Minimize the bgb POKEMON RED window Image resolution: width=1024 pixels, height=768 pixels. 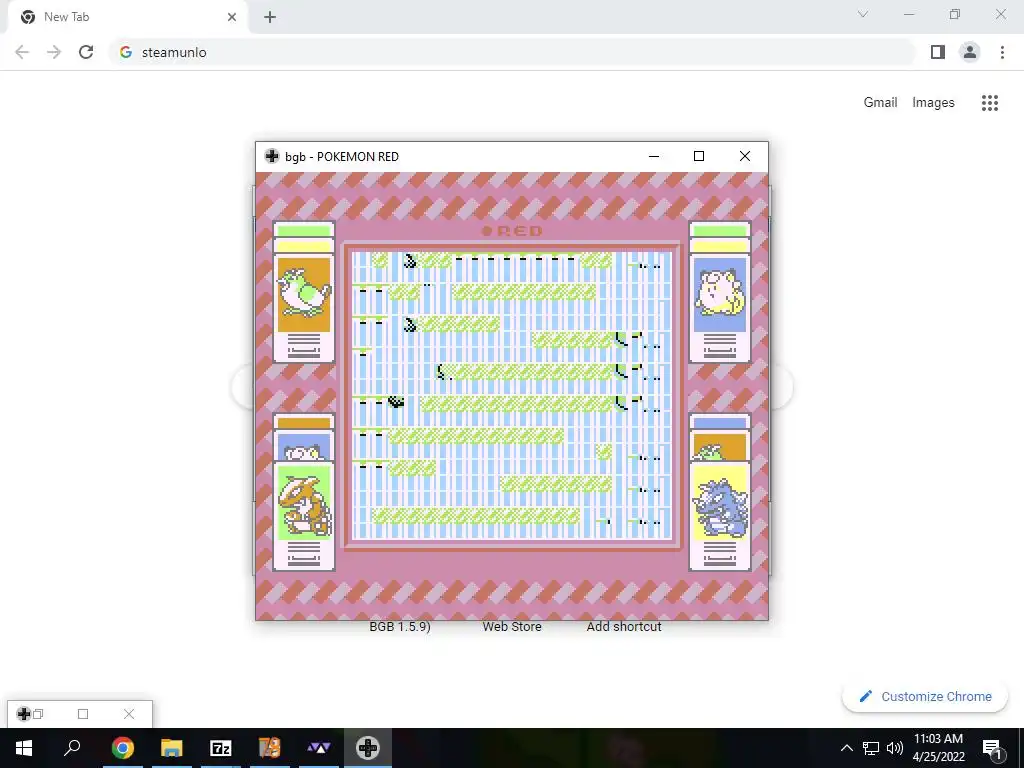point(654,156)
